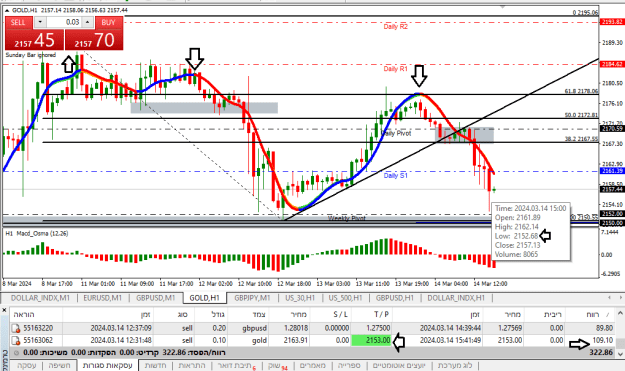This screenshot has width=625, height=371.
Task: Sort by the סוג column header
Action: 182,315
